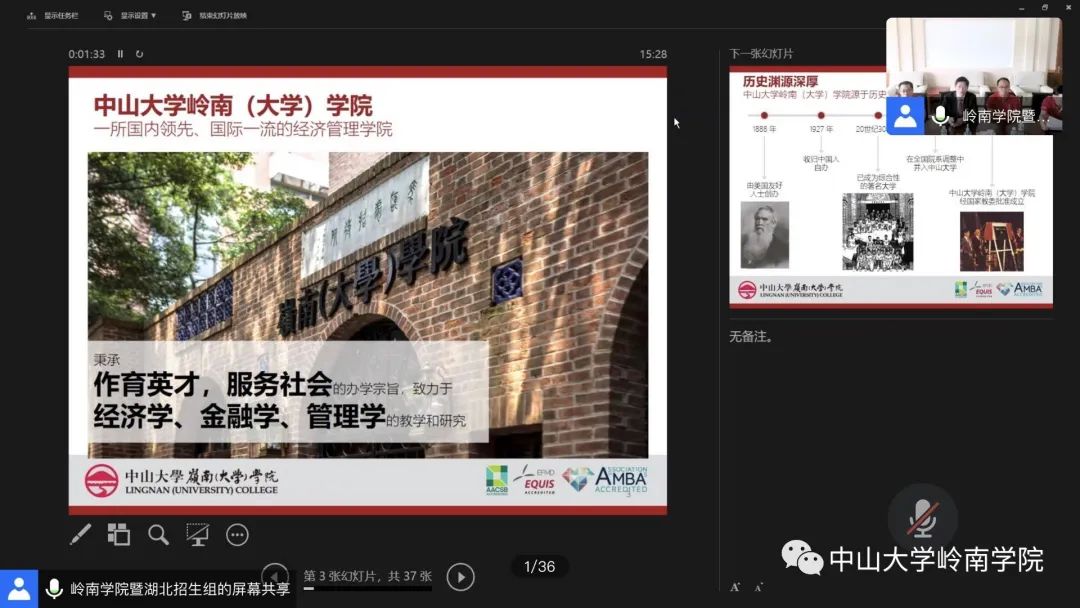The height and width of the screenshot is (608, 1080).
Task: Click the muted WeChat microphone icon
Action: pos(923,519)
